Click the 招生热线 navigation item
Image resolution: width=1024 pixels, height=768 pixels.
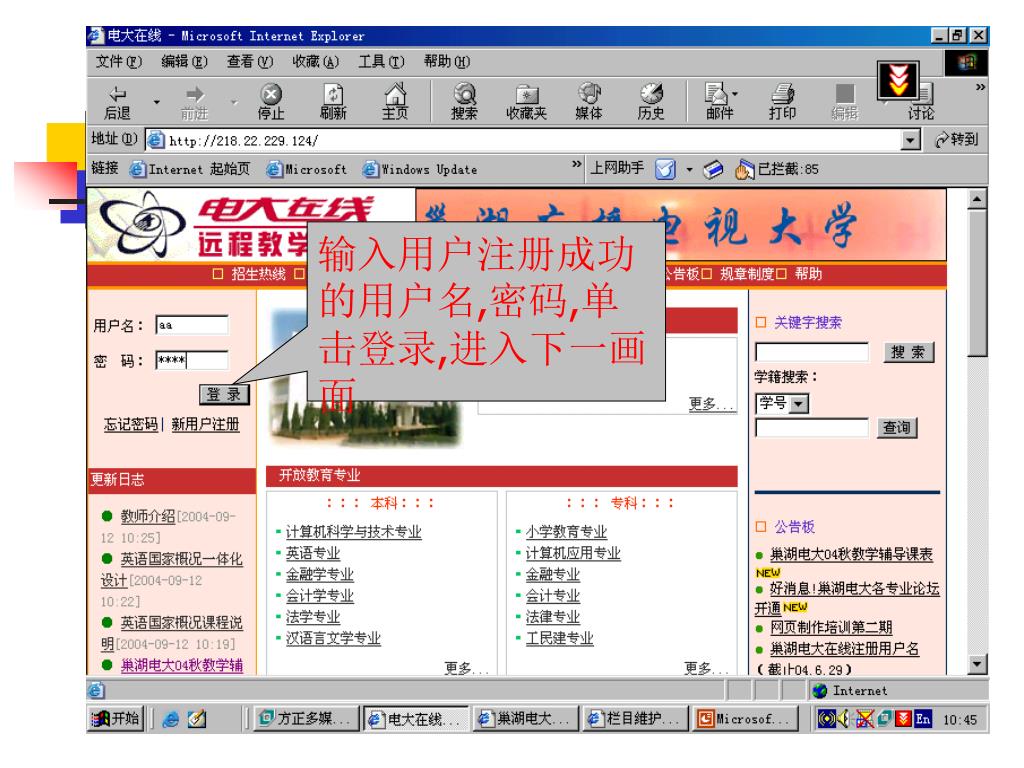click(258, 274)
